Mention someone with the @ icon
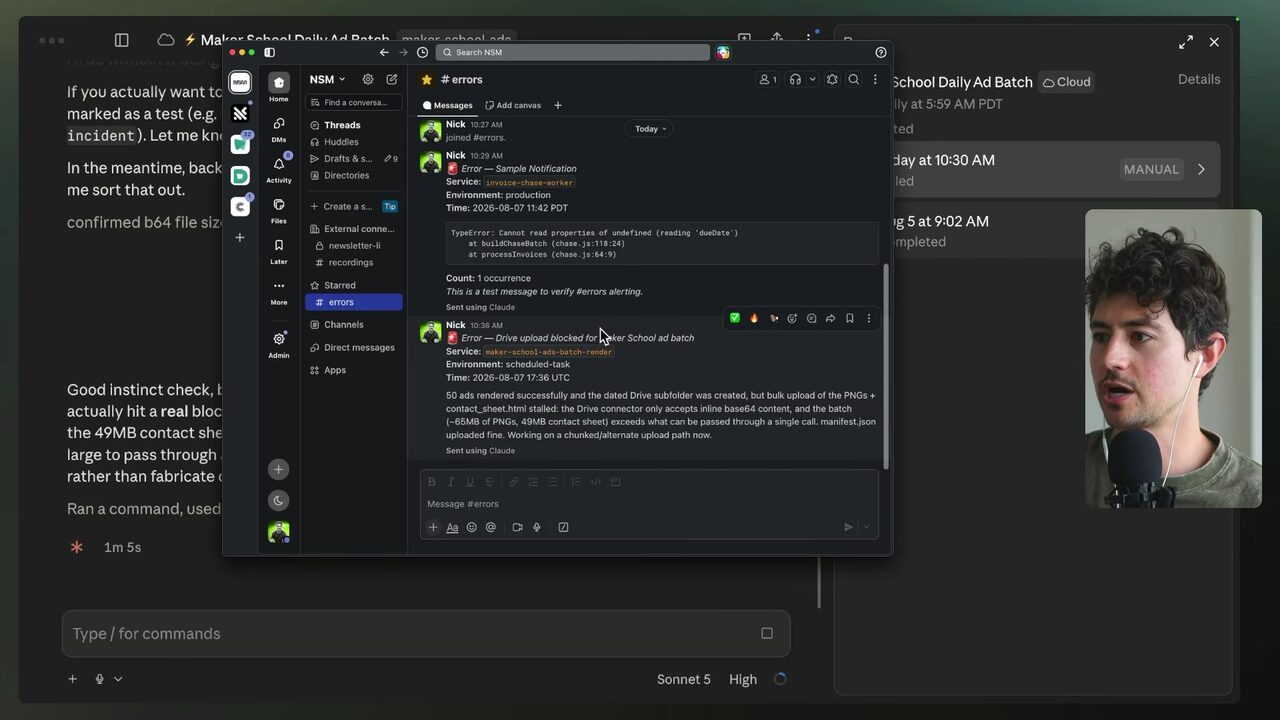The width and height of the screenshot is (1280, 720). pyautogui.click(x=490, y=527)
